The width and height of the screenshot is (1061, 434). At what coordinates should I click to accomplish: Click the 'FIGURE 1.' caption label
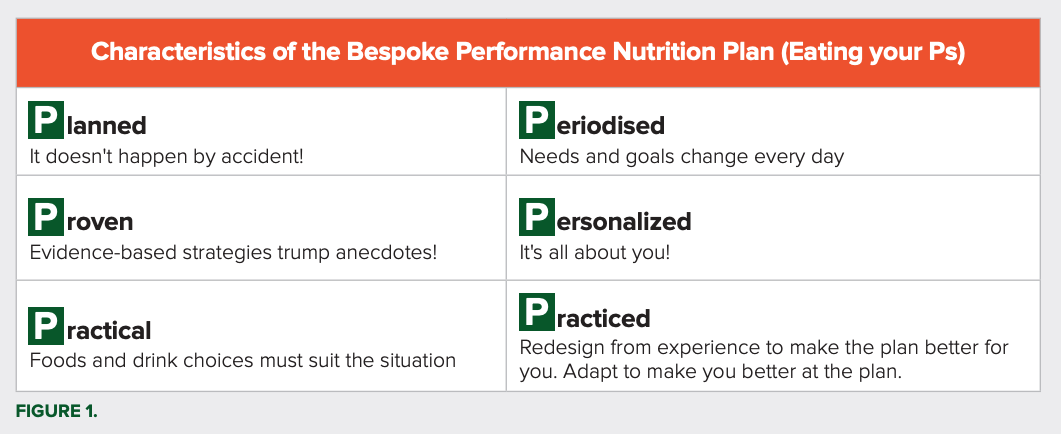click(57, 412)
